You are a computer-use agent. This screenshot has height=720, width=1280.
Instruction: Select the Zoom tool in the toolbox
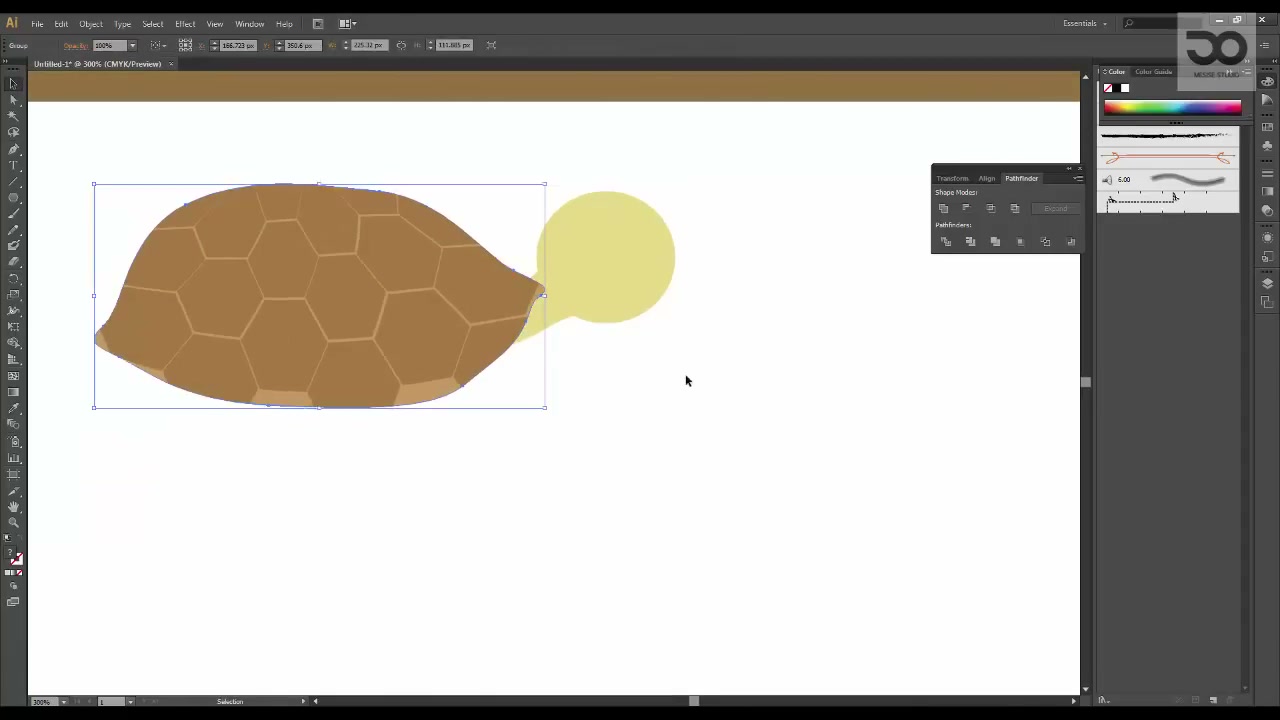pos(13,523)
